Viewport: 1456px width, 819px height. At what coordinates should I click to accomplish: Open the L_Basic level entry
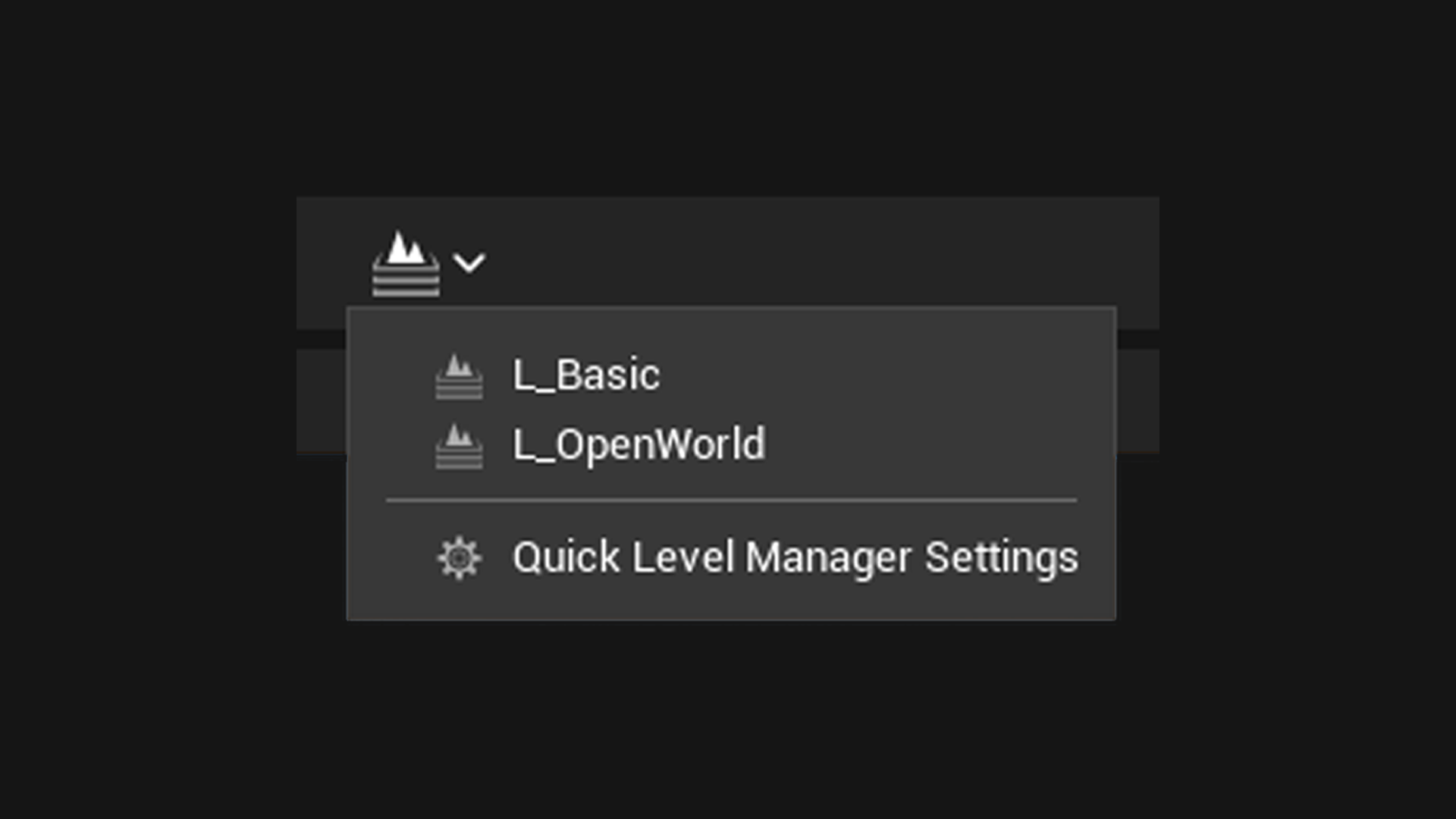731,375
